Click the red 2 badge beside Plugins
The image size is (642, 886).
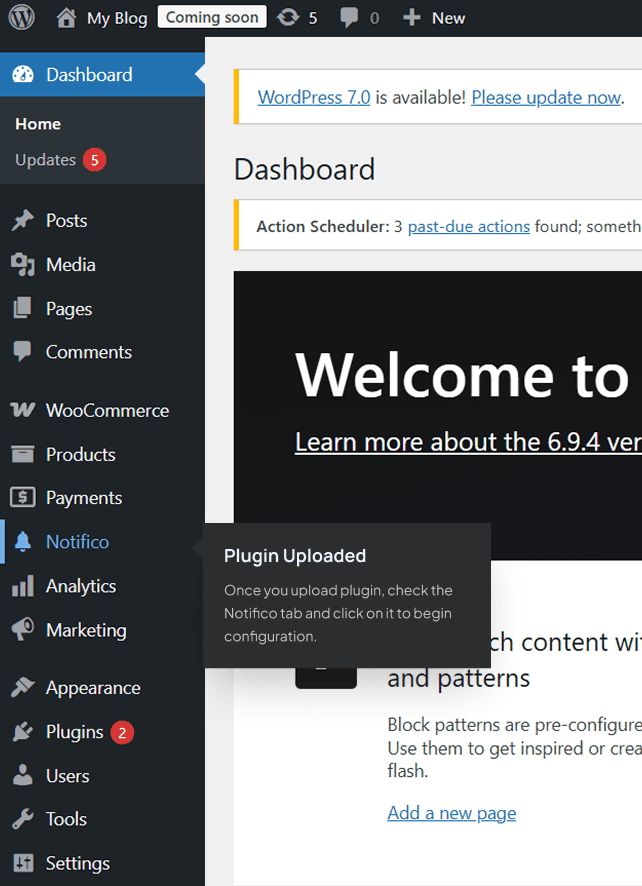coord(122,732)
